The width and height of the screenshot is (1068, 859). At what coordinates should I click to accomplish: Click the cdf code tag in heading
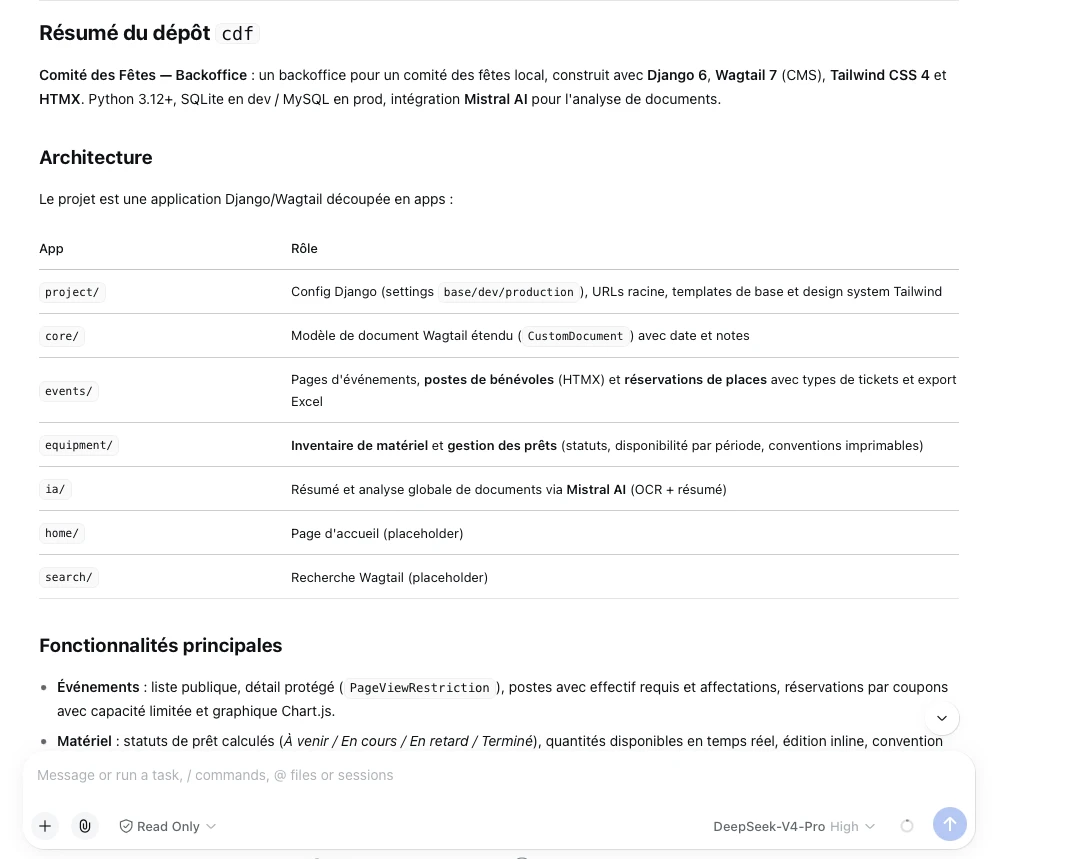[x=238, y=33]
